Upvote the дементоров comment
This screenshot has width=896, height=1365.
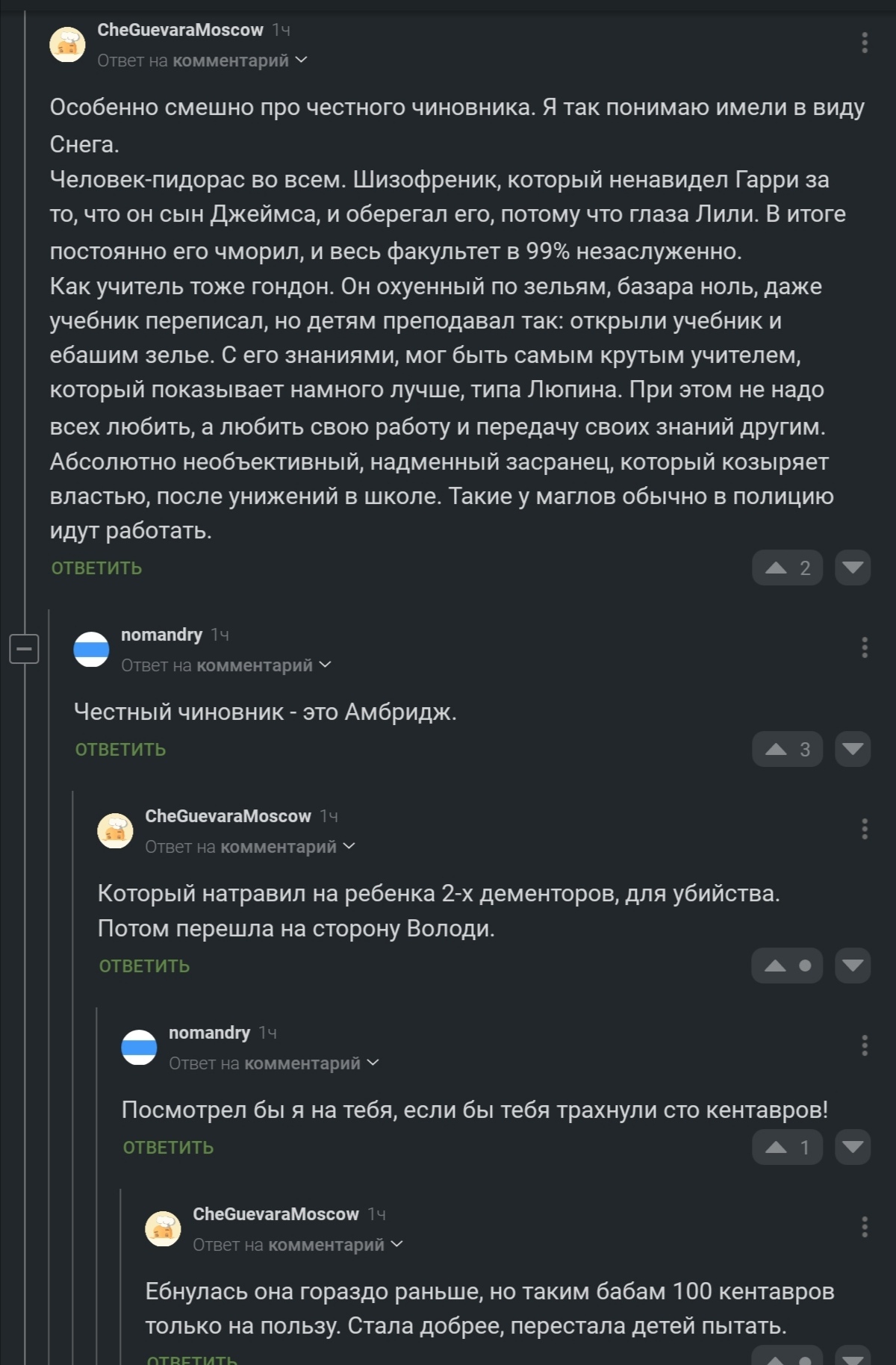click(777, 966)
